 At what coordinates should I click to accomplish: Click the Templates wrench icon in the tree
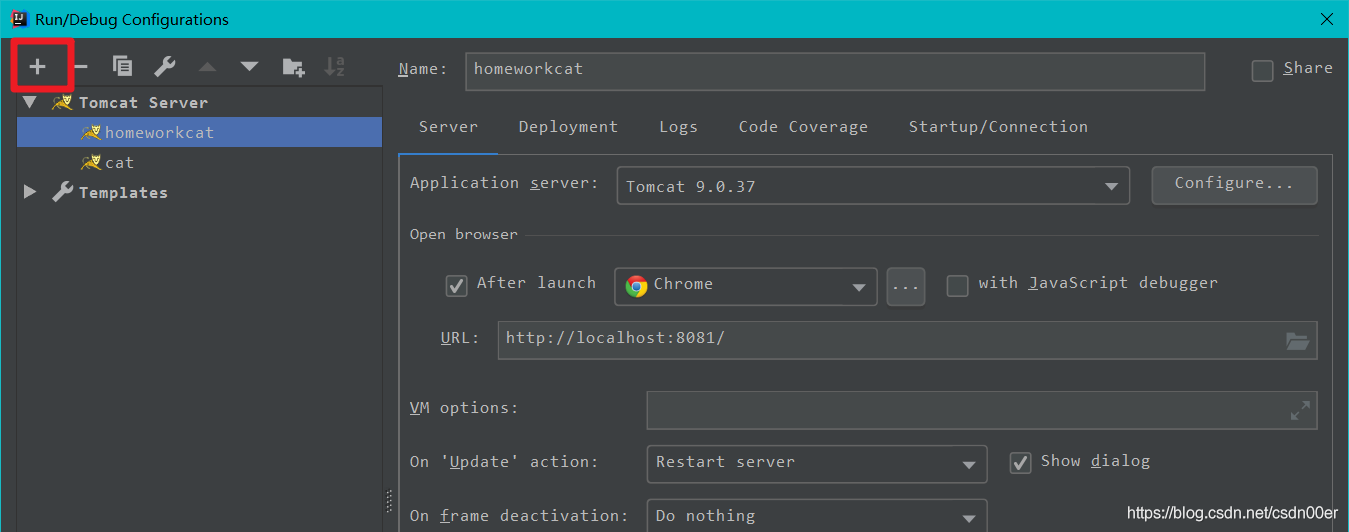(62, 192)
